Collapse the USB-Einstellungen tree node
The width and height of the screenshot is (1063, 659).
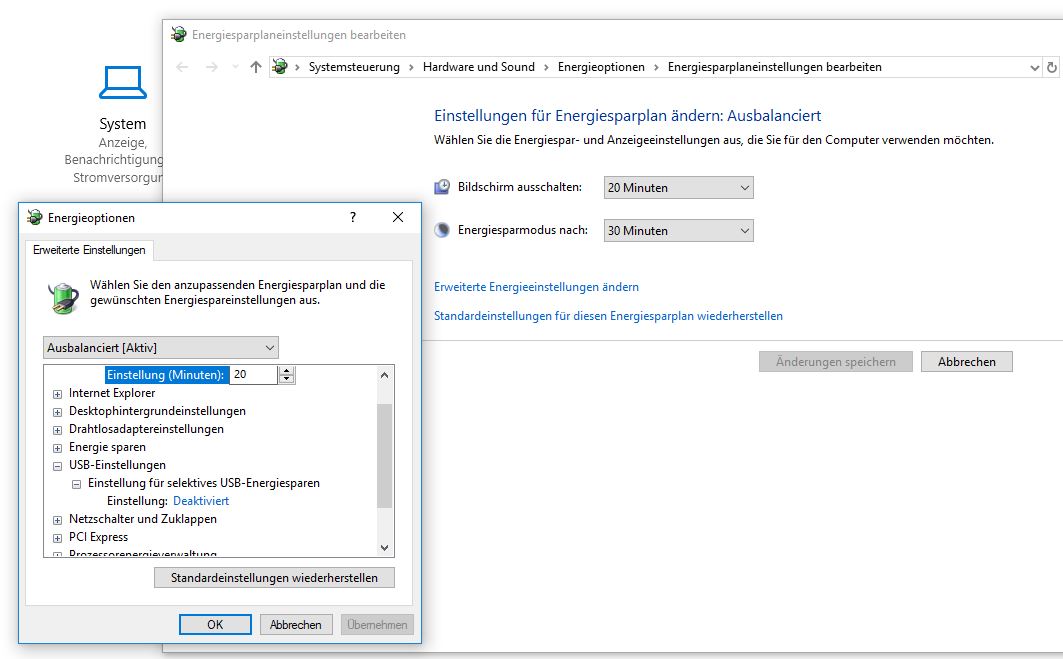coord(57,466)
